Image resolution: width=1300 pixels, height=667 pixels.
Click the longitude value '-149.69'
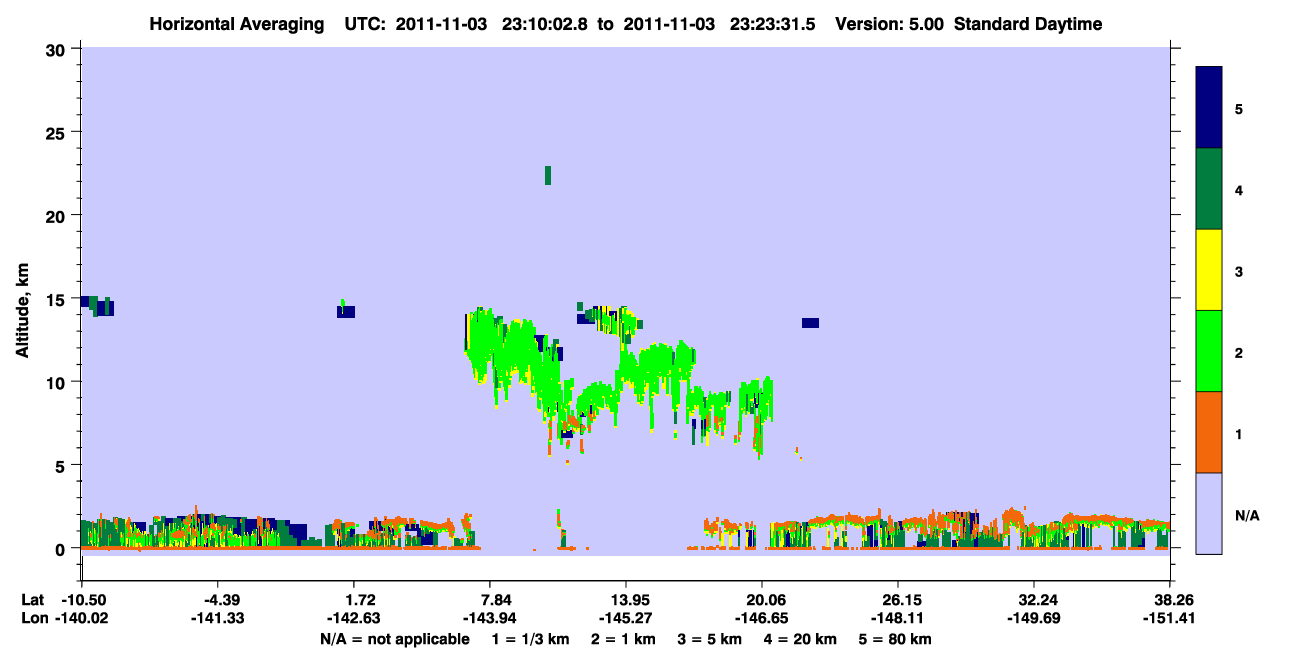tap(1034, 619)
